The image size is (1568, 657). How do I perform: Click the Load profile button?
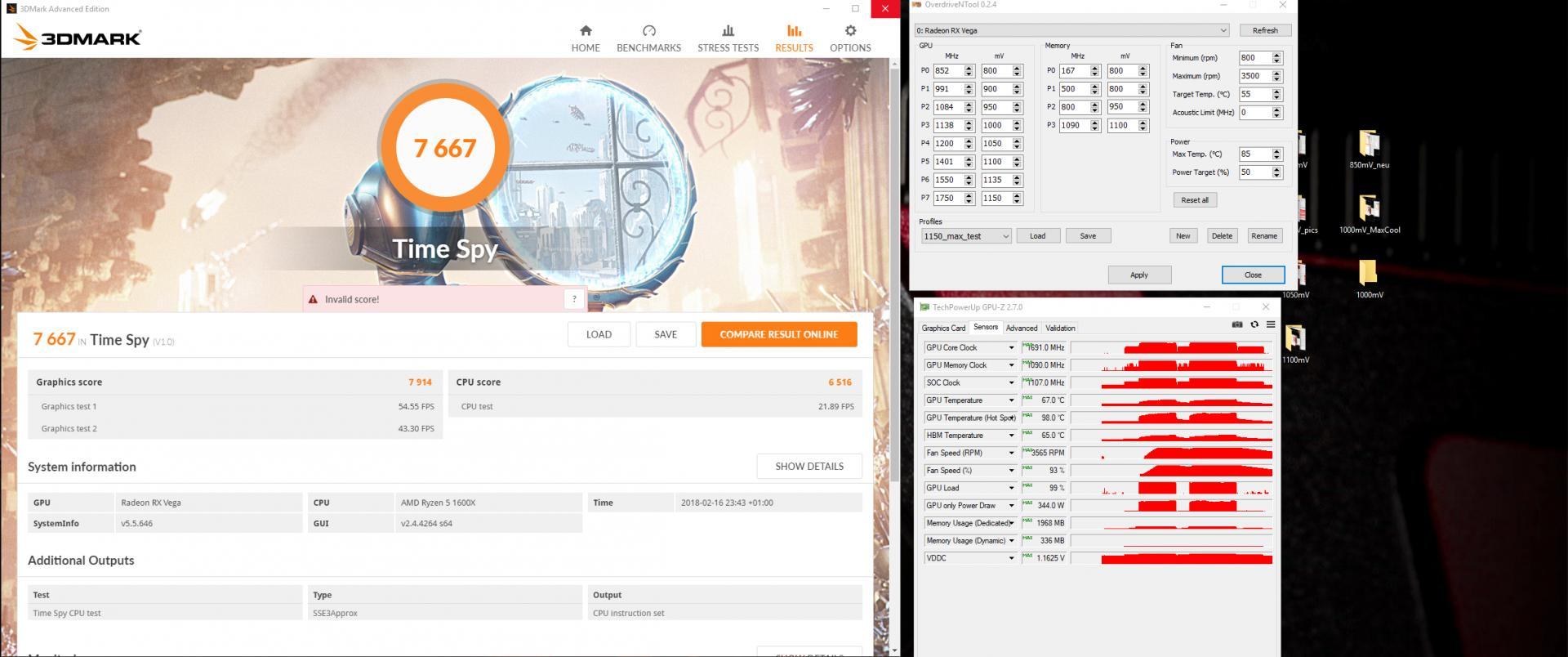coord(1037,235)
